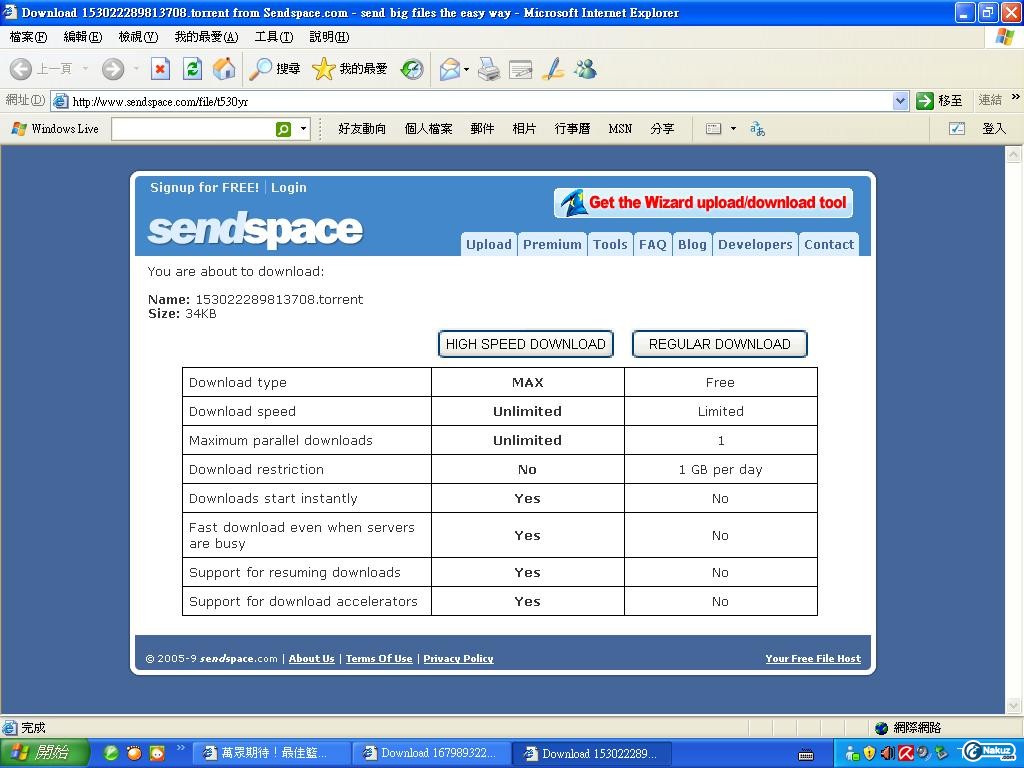Expand the address bar dropdown
This screenshot has width=1024, height=768.
pyautogui.click(x=901, y=101)
